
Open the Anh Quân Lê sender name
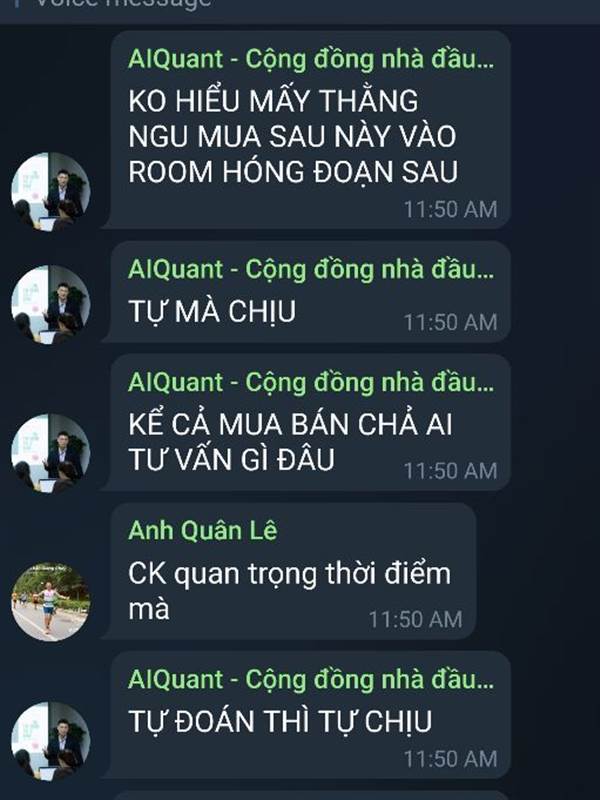tap(203, 531)
